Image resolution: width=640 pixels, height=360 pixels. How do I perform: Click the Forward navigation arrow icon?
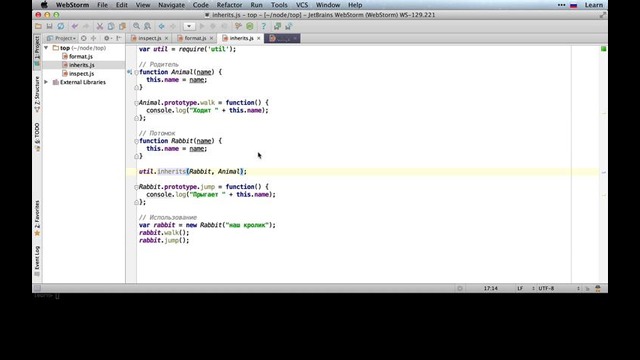click(173, 26)
